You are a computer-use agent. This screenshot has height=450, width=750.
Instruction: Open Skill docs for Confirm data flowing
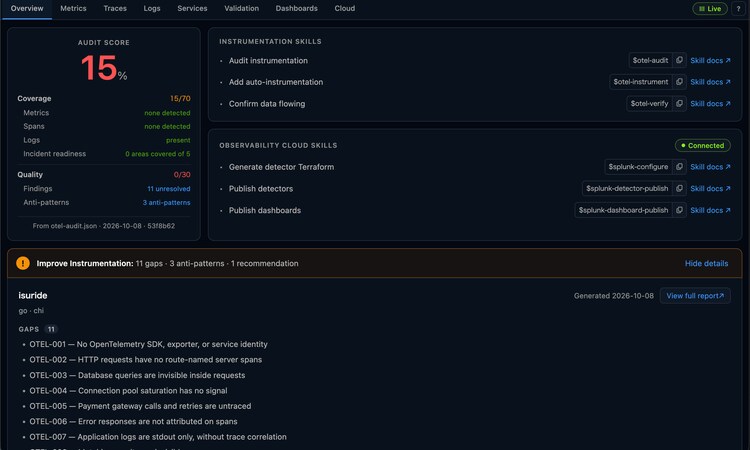click(710, 103)
